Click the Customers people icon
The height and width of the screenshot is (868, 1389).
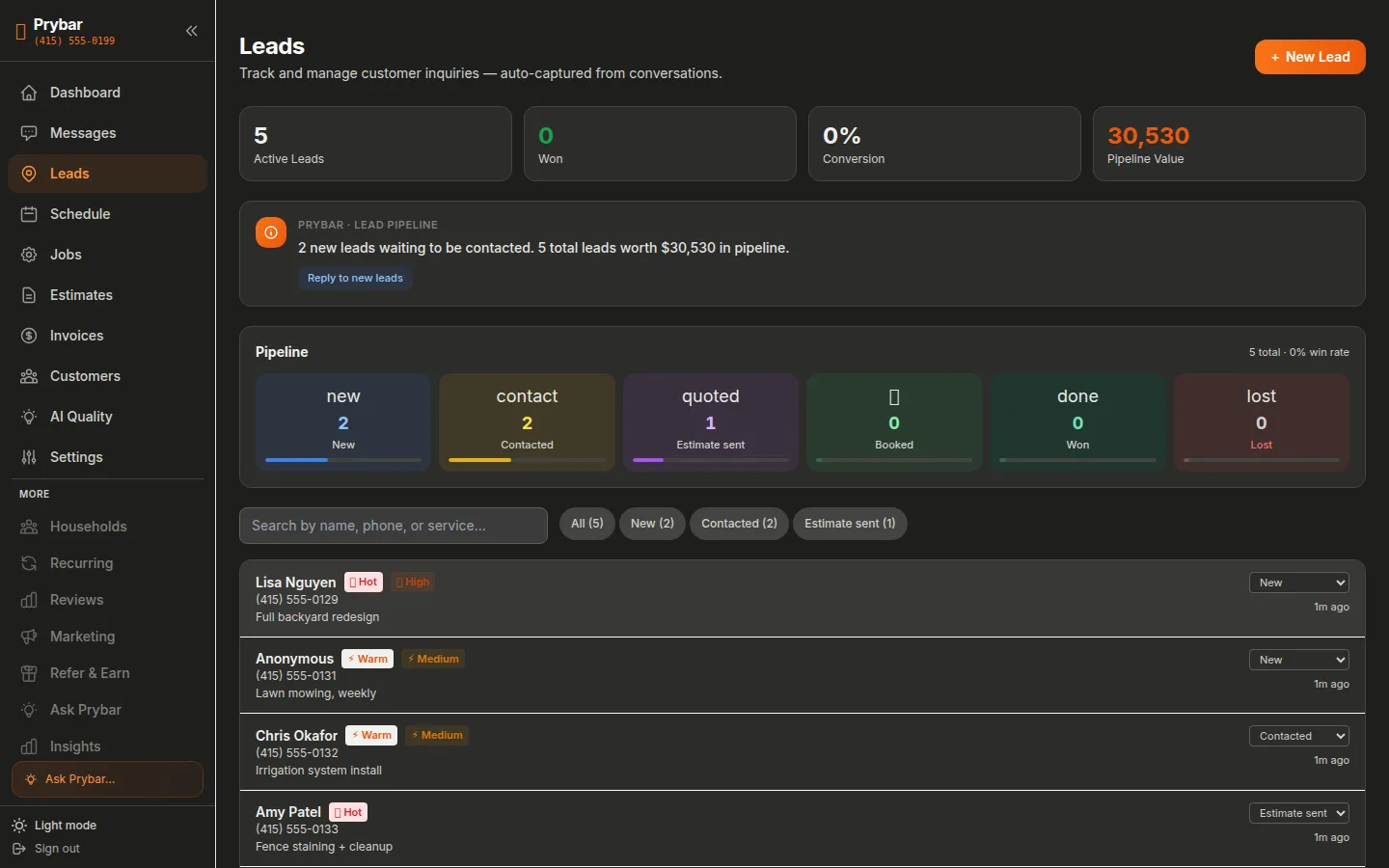29,376
